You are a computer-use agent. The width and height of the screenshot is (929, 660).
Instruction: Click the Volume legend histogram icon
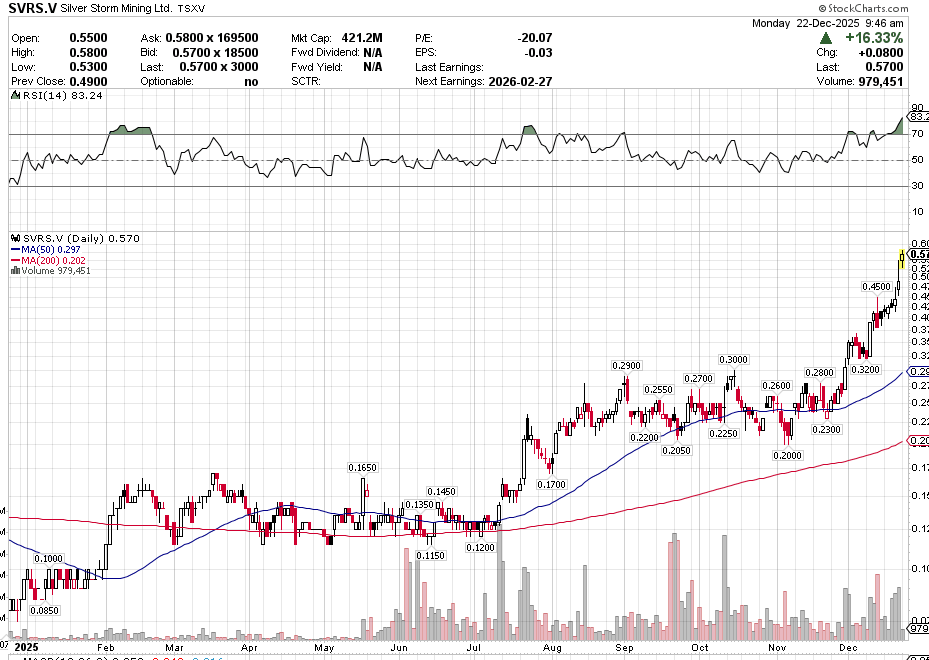tap(14, 271)
